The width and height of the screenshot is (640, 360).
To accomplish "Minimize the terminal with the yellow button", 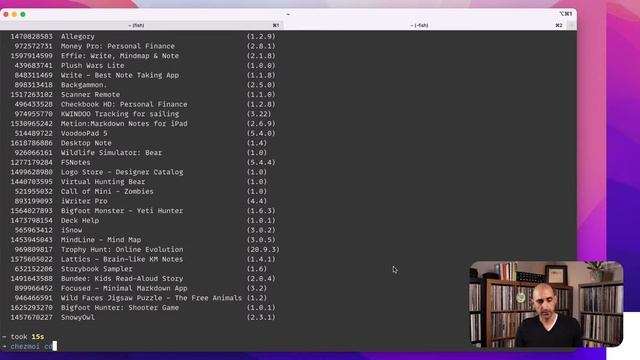I will coord(14,14).
